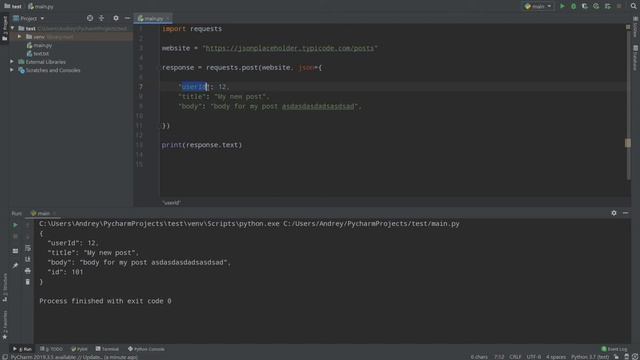
Task: Change the 4 spaces indent setting
Action: click(556, 357)
